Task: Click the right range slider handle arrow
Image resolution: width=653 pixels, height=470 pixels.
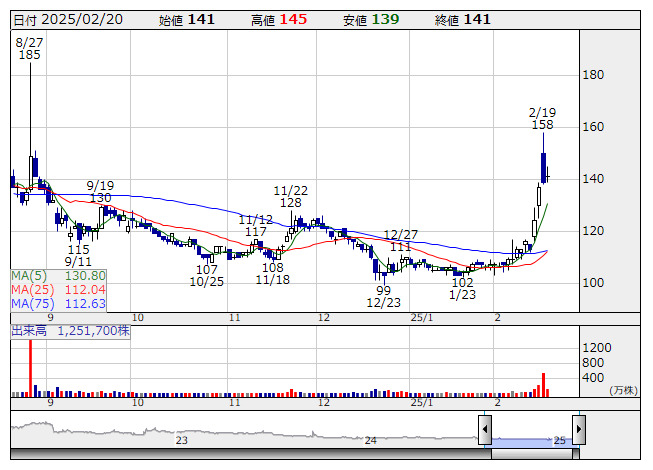Action: pos(579,429)
